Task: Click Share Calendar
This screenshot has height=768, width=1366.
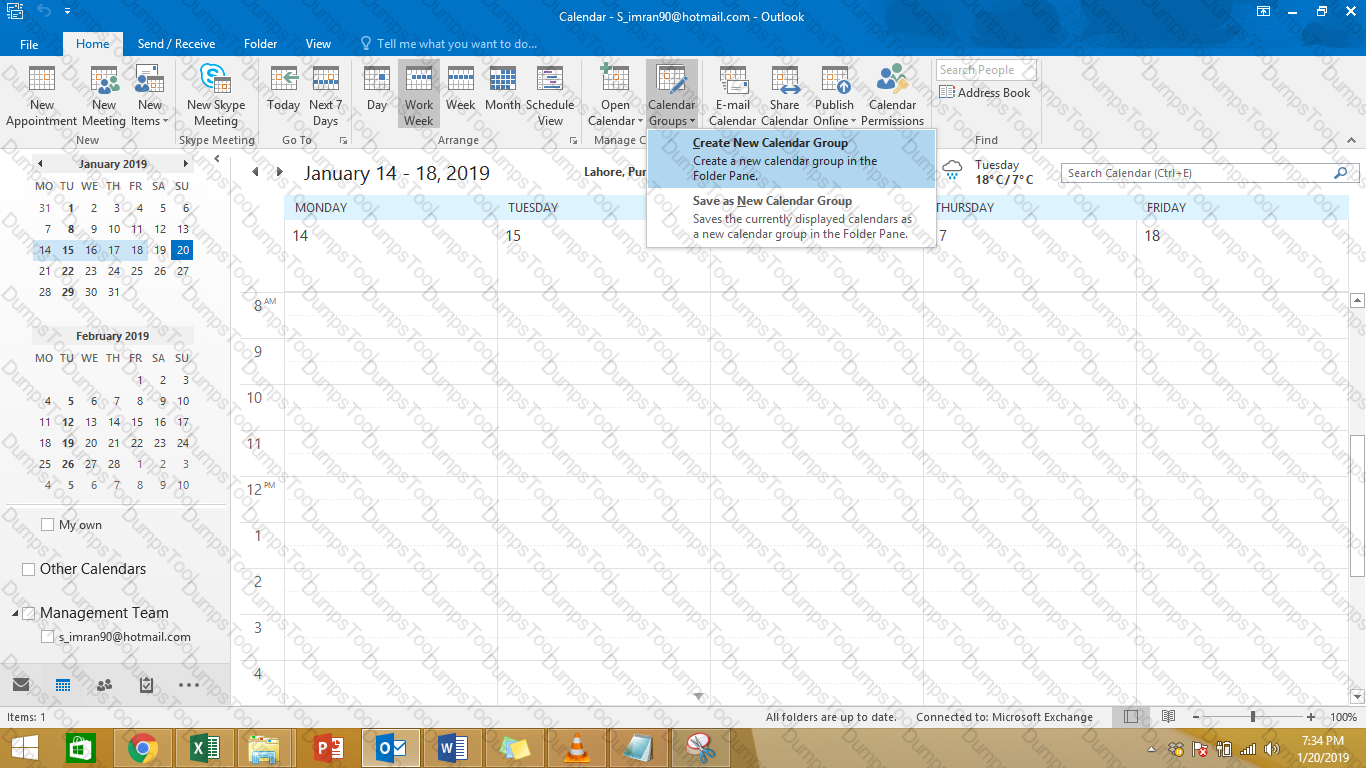Action: click(x=785, y=97)
